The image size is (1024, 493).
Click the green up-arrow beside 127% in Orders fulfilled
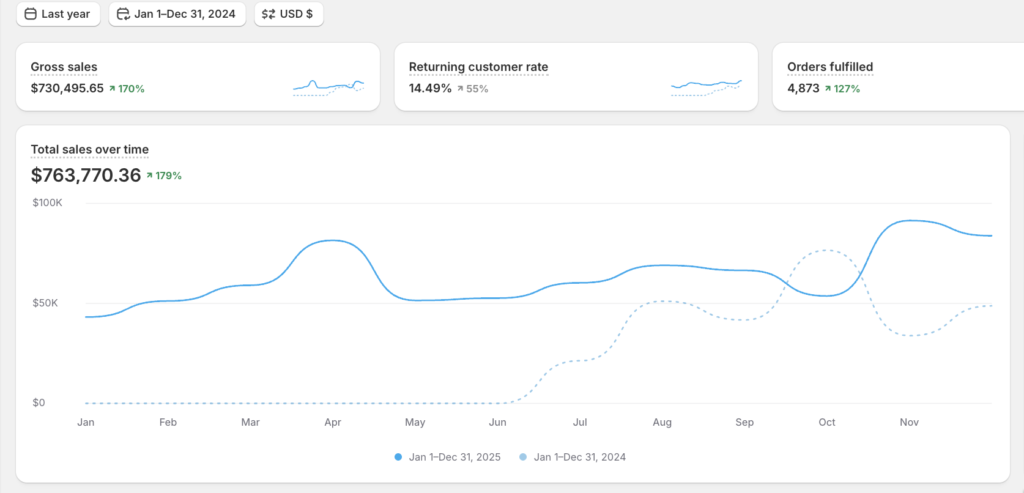[x=828, y=89]
